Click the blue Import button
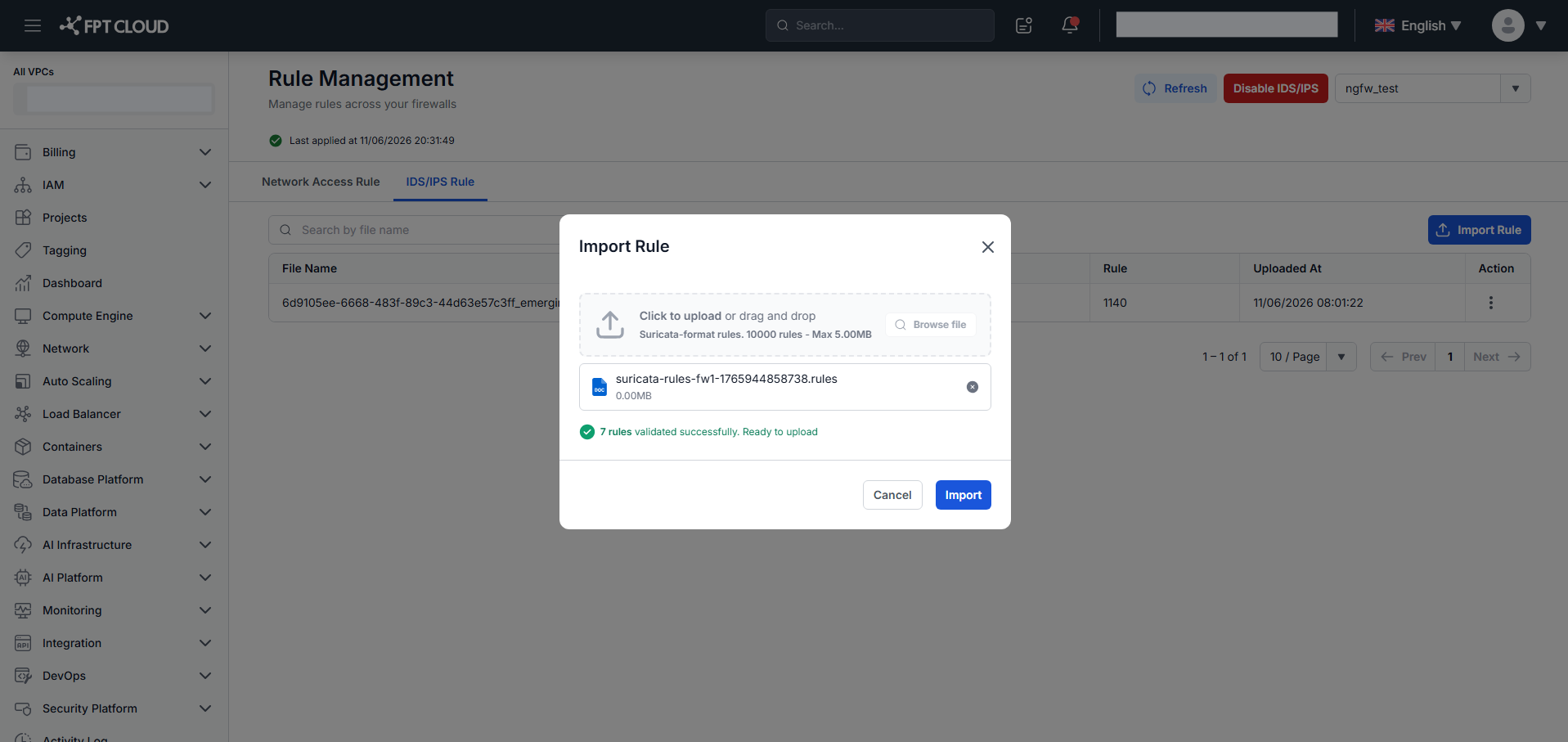Screen dimensions: 1568x742 tap(964, 495)
